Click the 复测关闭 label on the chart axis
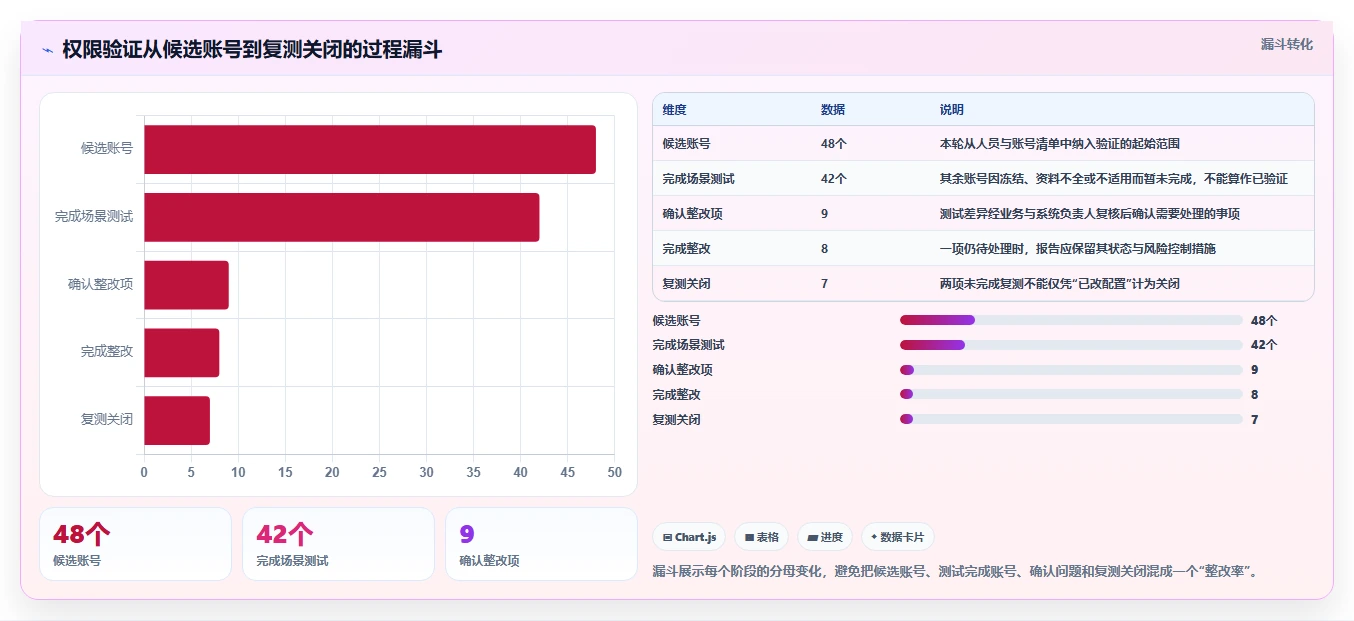Image resolution: width=1354 pixels, height=621 pixels. click(107, 420)
